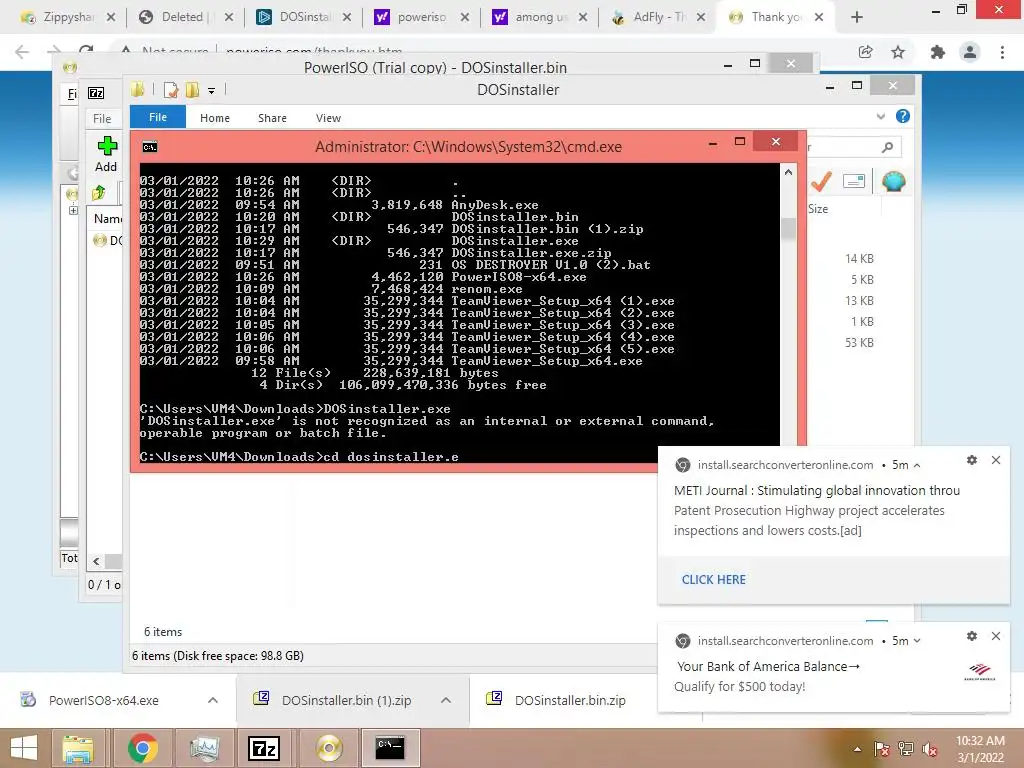
Task: Click the 14 KB size entry
Action: [x=859, y=259]
